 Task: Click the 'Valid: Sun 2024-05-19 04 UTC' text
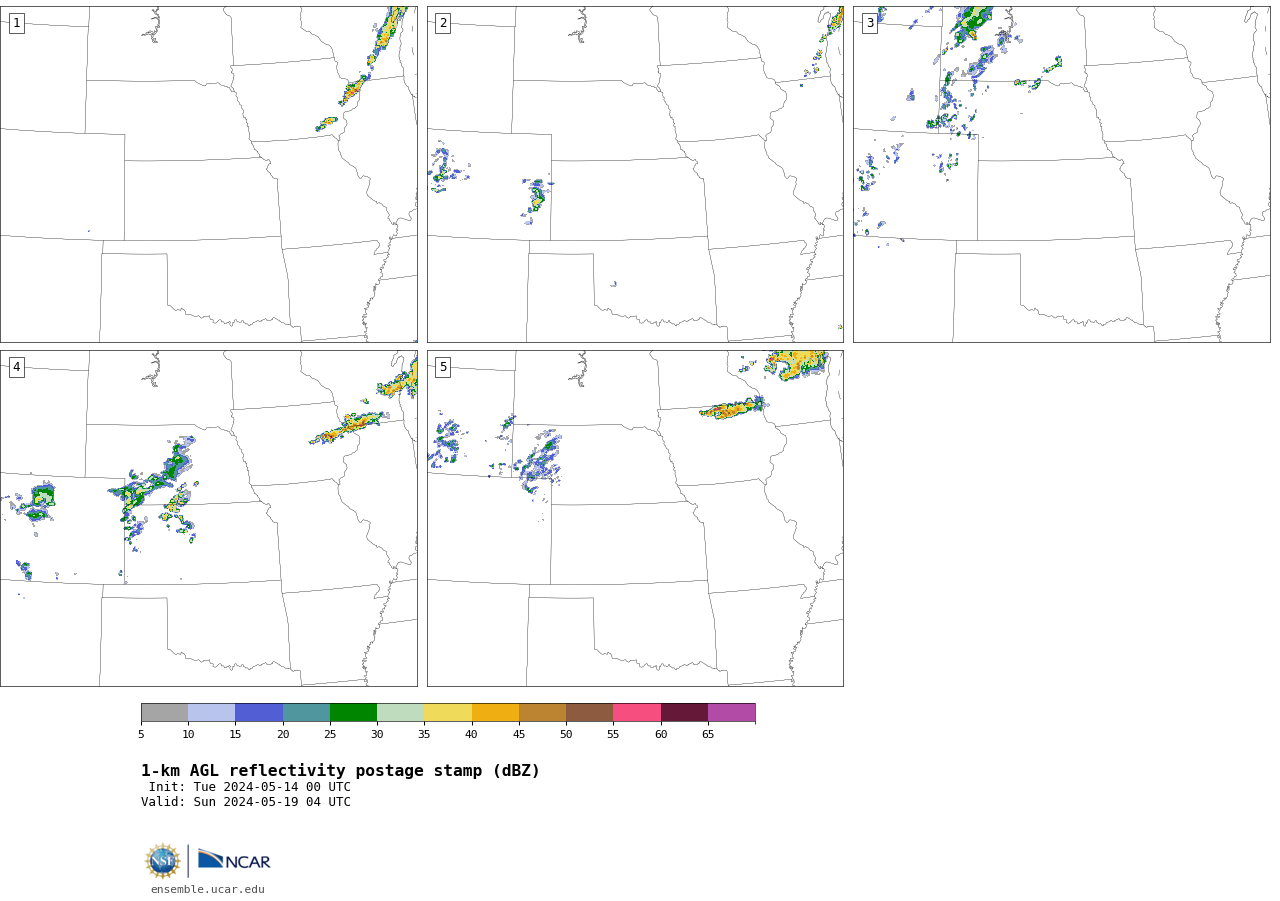246,802
